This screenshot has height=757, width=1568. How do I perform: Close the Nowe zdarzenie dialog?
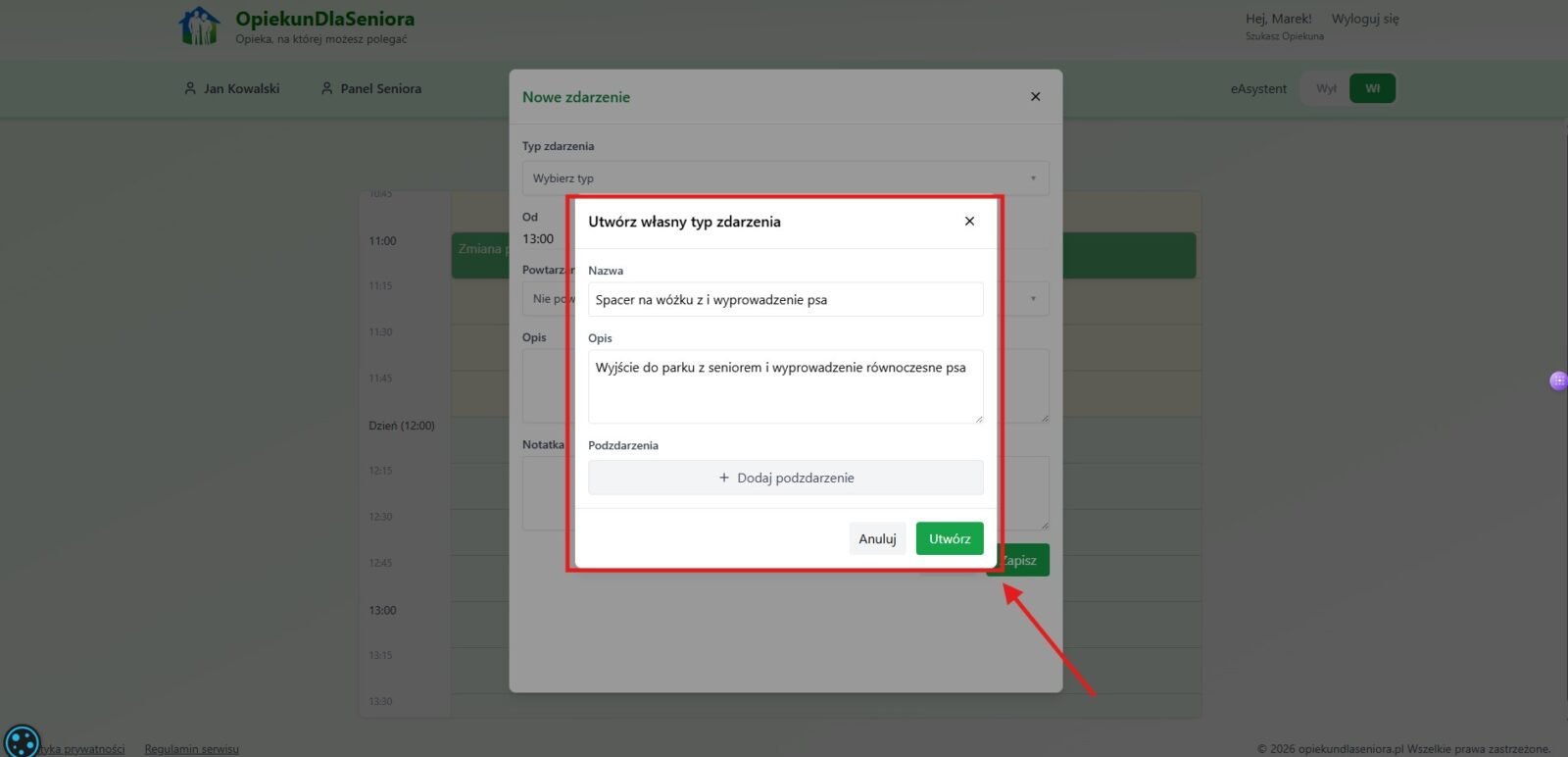click(1035, 97)
